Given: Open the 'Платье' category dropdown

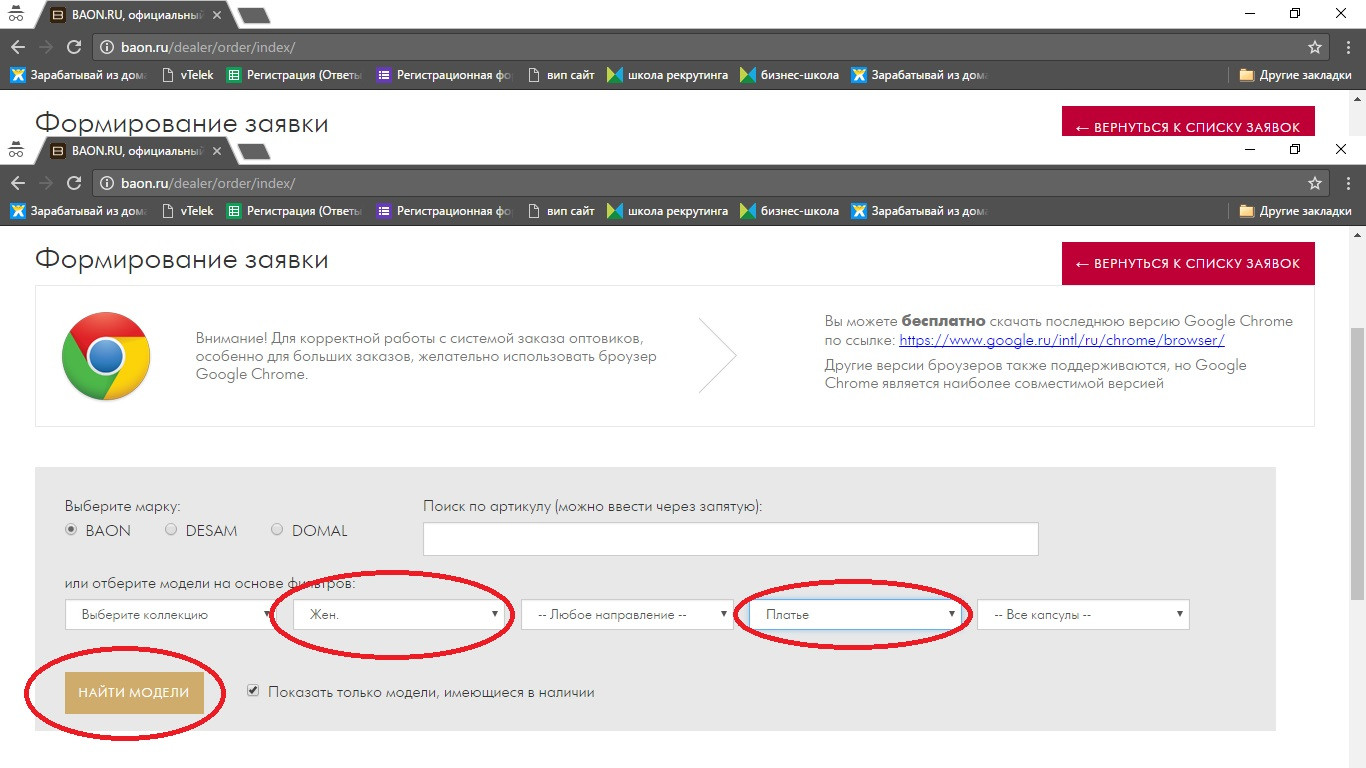Looking at the screenshot, I should click(855, 614).
